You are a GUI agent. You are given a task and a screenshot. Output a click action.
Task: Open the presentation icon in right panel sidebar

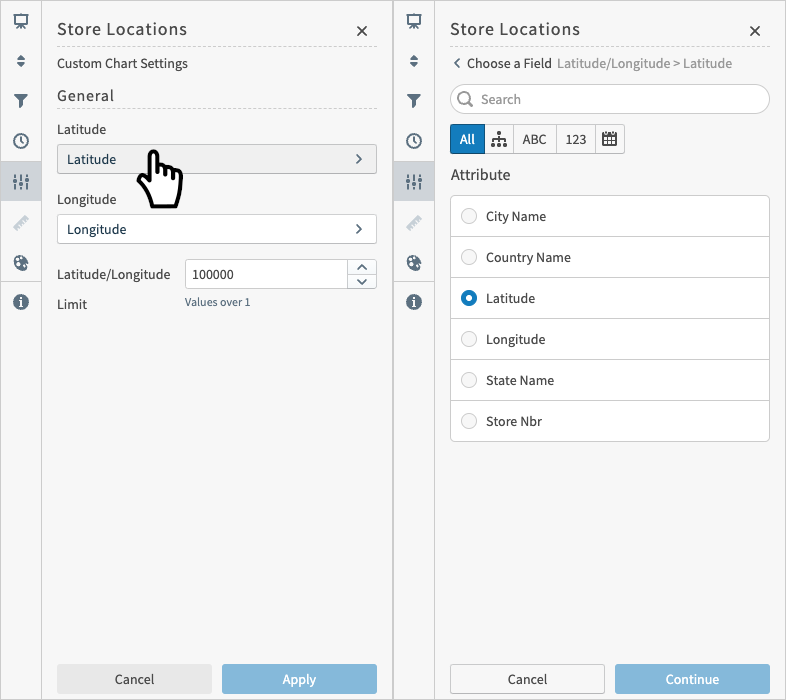click(414, 21)
